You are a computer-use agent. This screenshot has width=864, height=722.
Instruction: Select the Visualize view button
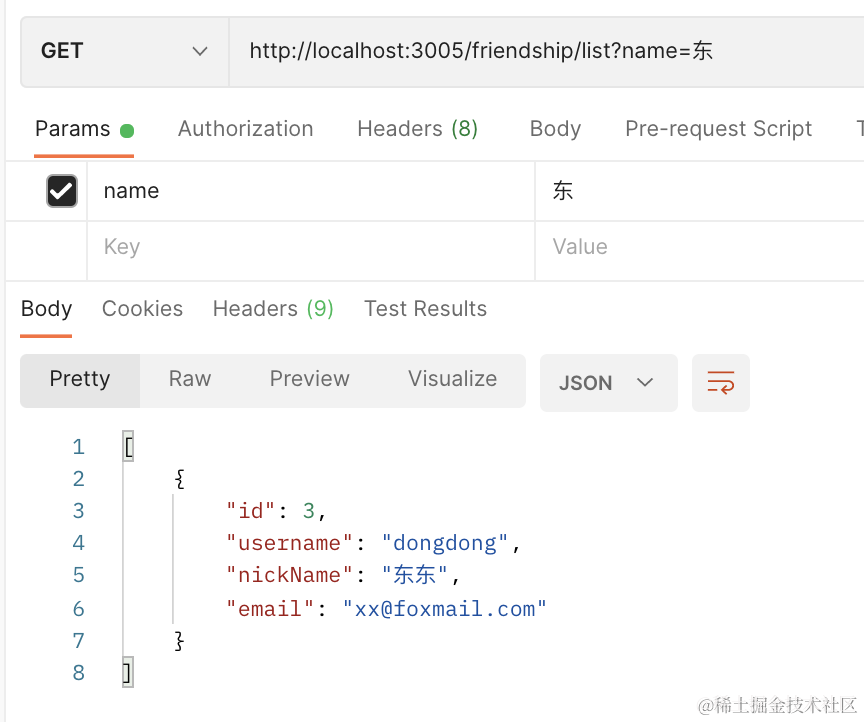click(452, 379)
